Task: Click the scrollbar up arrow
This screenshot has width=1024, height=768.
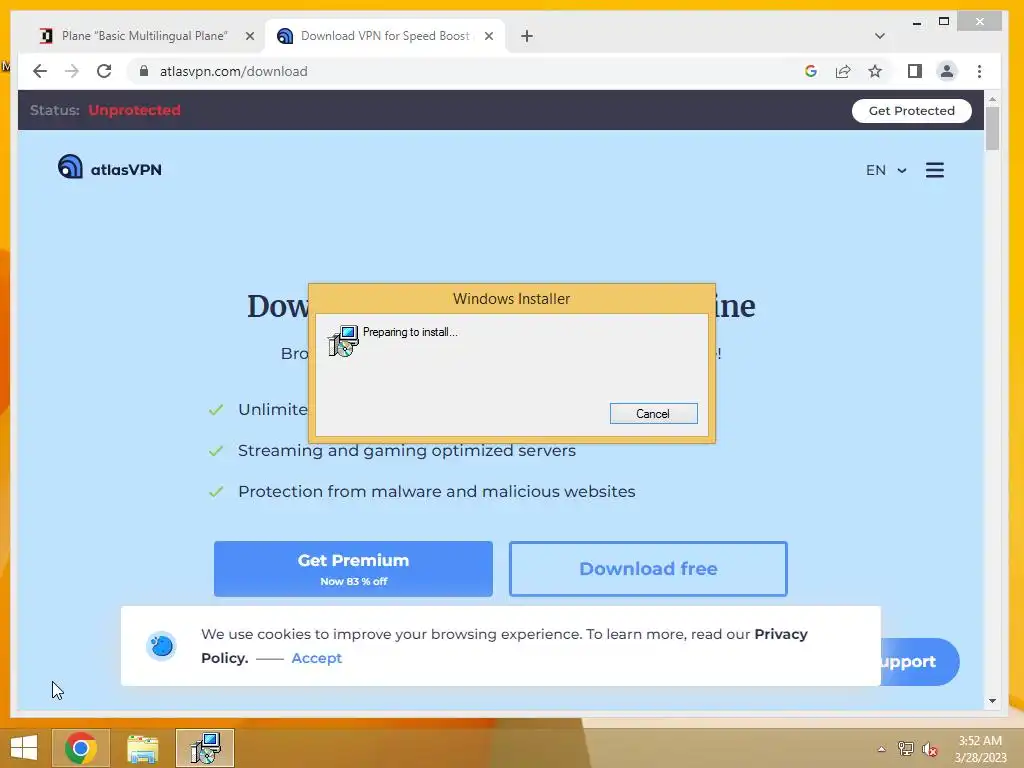Action: 992,99
